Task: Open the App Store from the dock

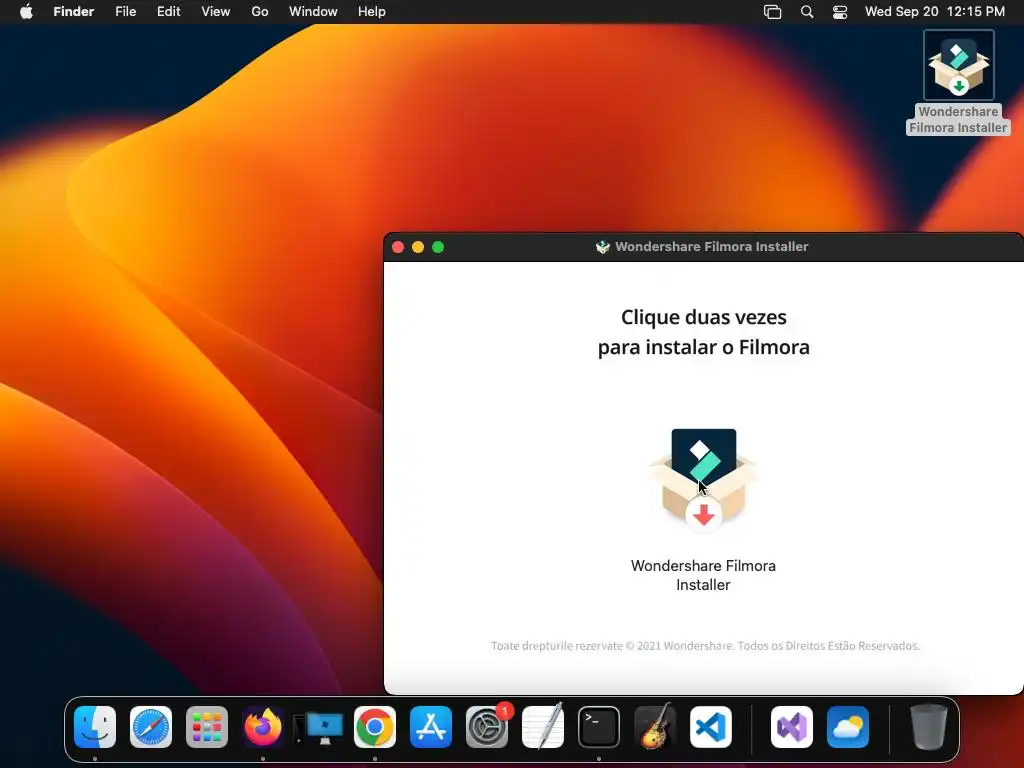Action: [431, 727]
